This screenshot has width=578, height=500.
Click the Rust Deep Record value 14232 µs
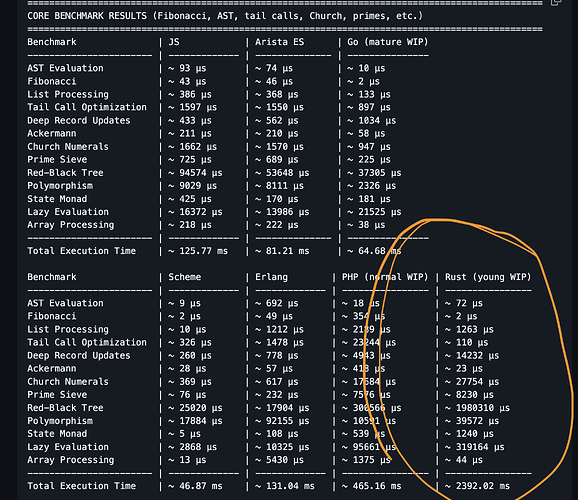pyautogui.click(x=472, y=356)
